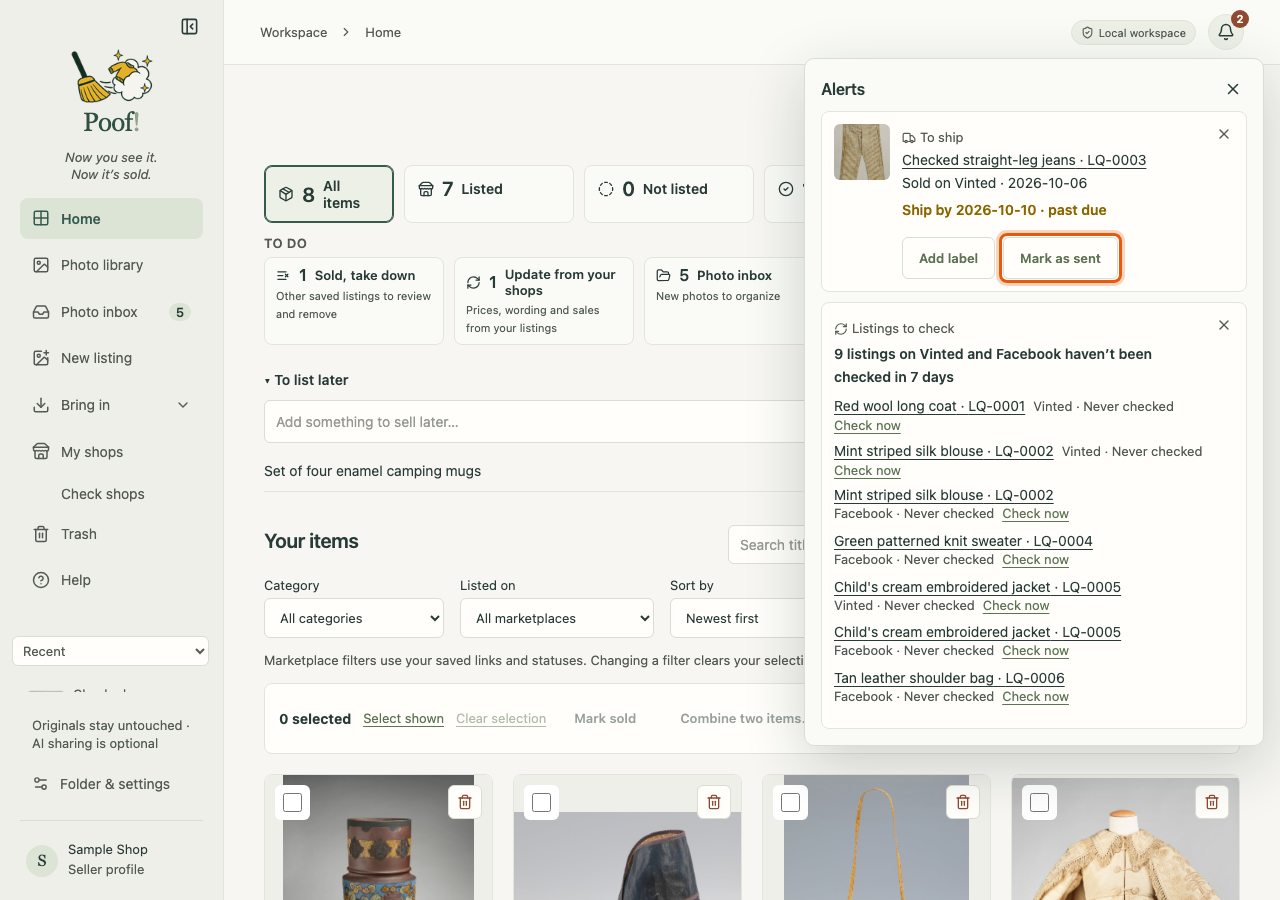This screenshot has height=900, width=1280.
Task: Select the 8 All items tab
Action: pyautogui.click(x=329, y=194)
